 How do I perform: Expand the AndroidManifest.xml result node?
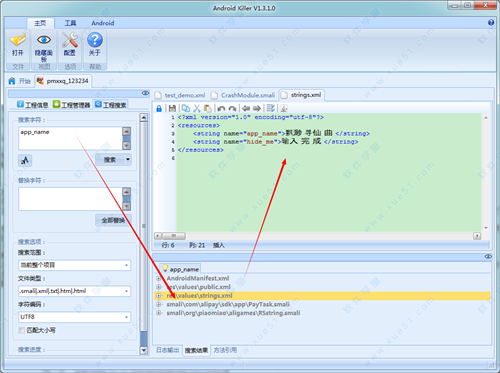pyautogui.click(x=159, y=278)
